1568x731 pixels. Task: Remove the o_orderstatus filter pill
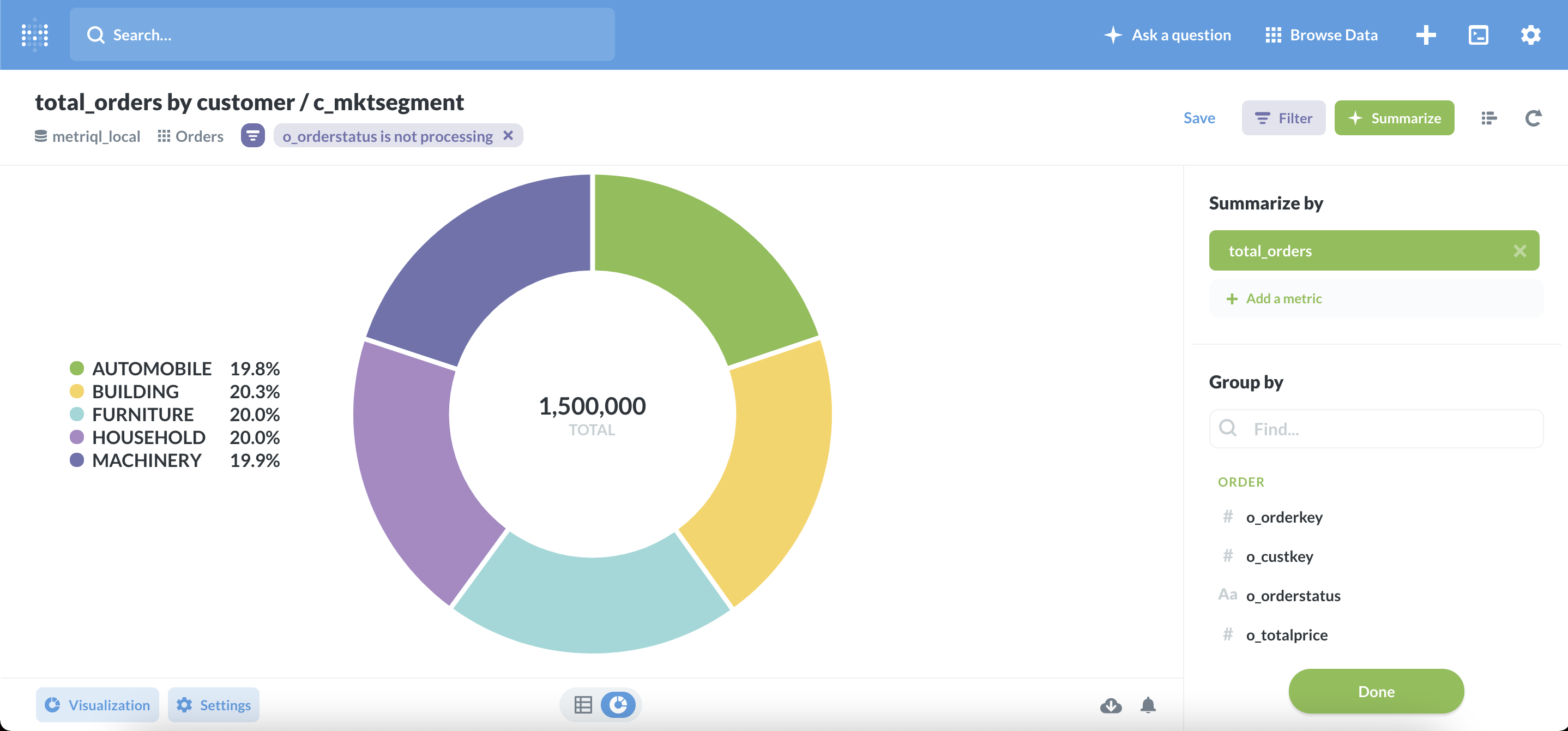(508, 135)
